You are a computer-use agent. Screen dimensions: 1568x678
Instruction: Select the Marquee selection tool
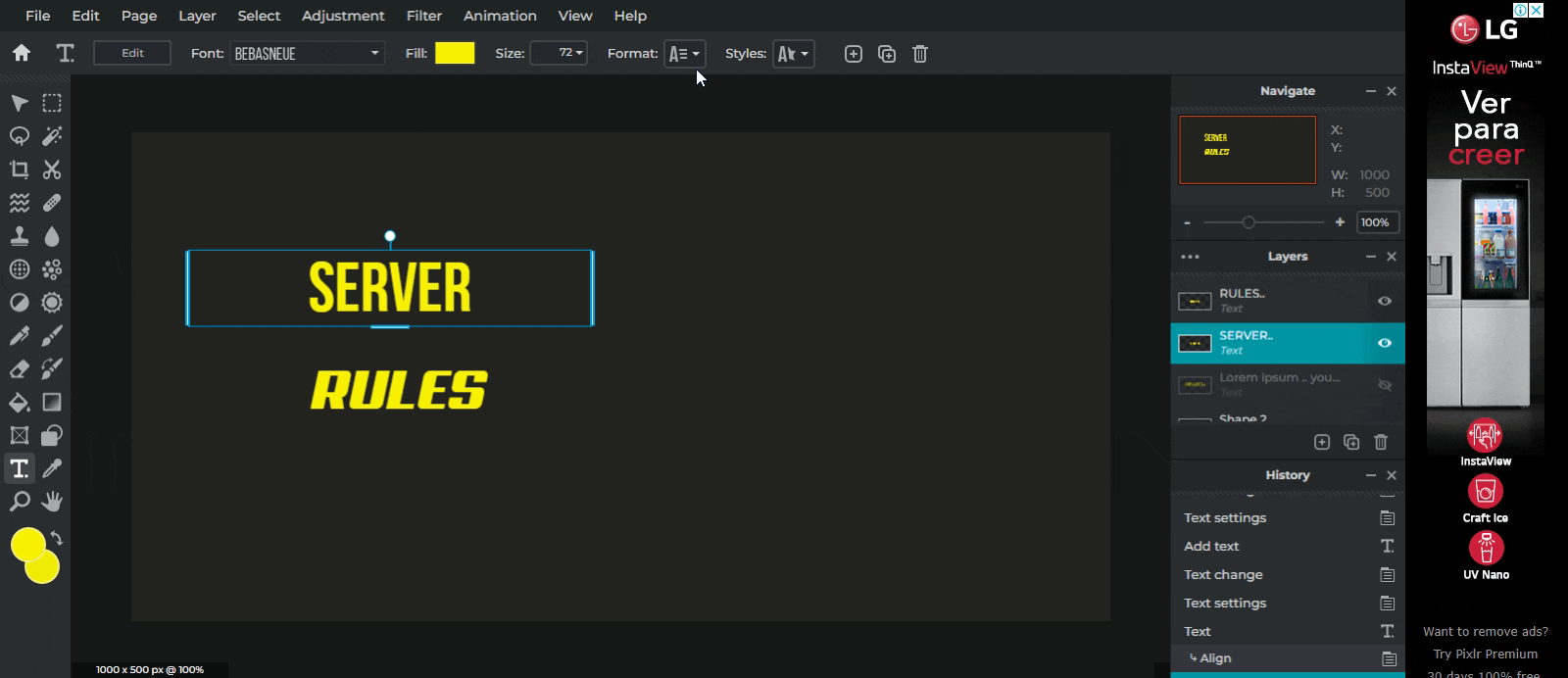pos(52,103)
